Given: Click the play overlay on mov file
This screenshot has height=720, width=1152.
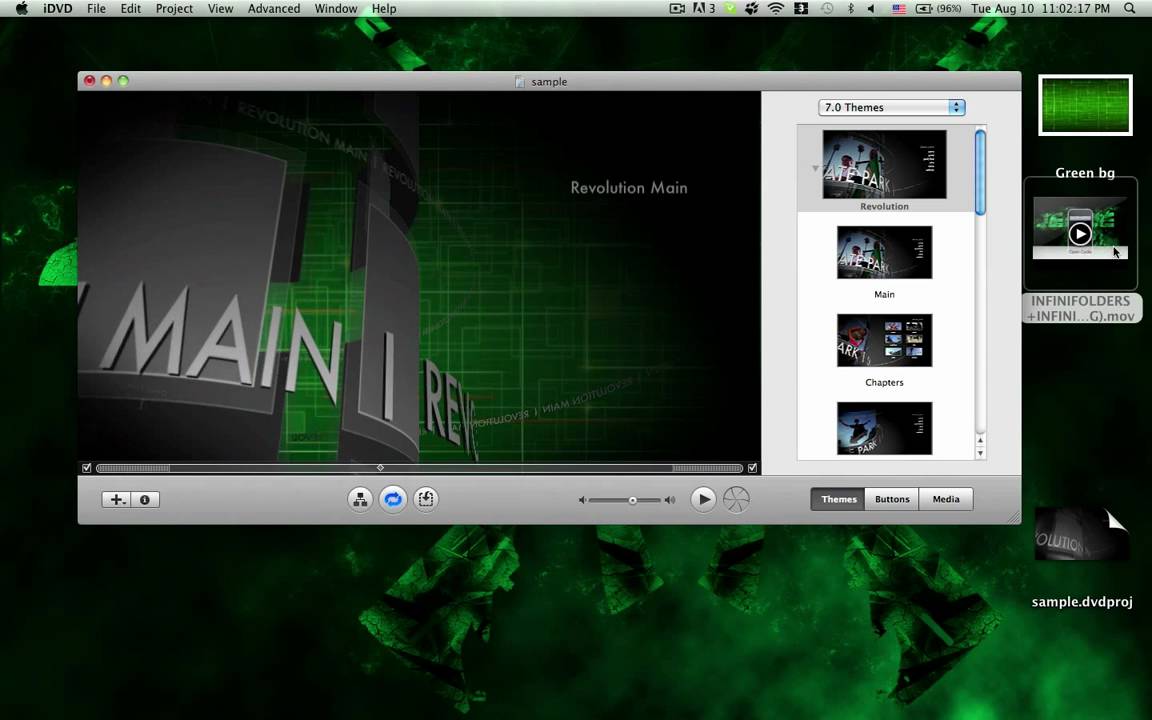Looking at the screenshot, I should 1080,234.
